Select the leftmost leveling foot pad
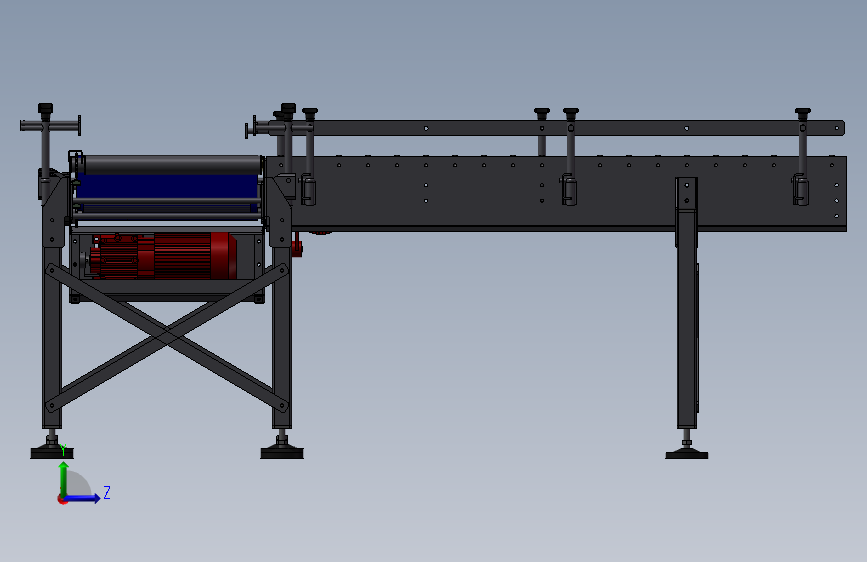This screenshot has width=867, height=562. click(x=52, y=452)
